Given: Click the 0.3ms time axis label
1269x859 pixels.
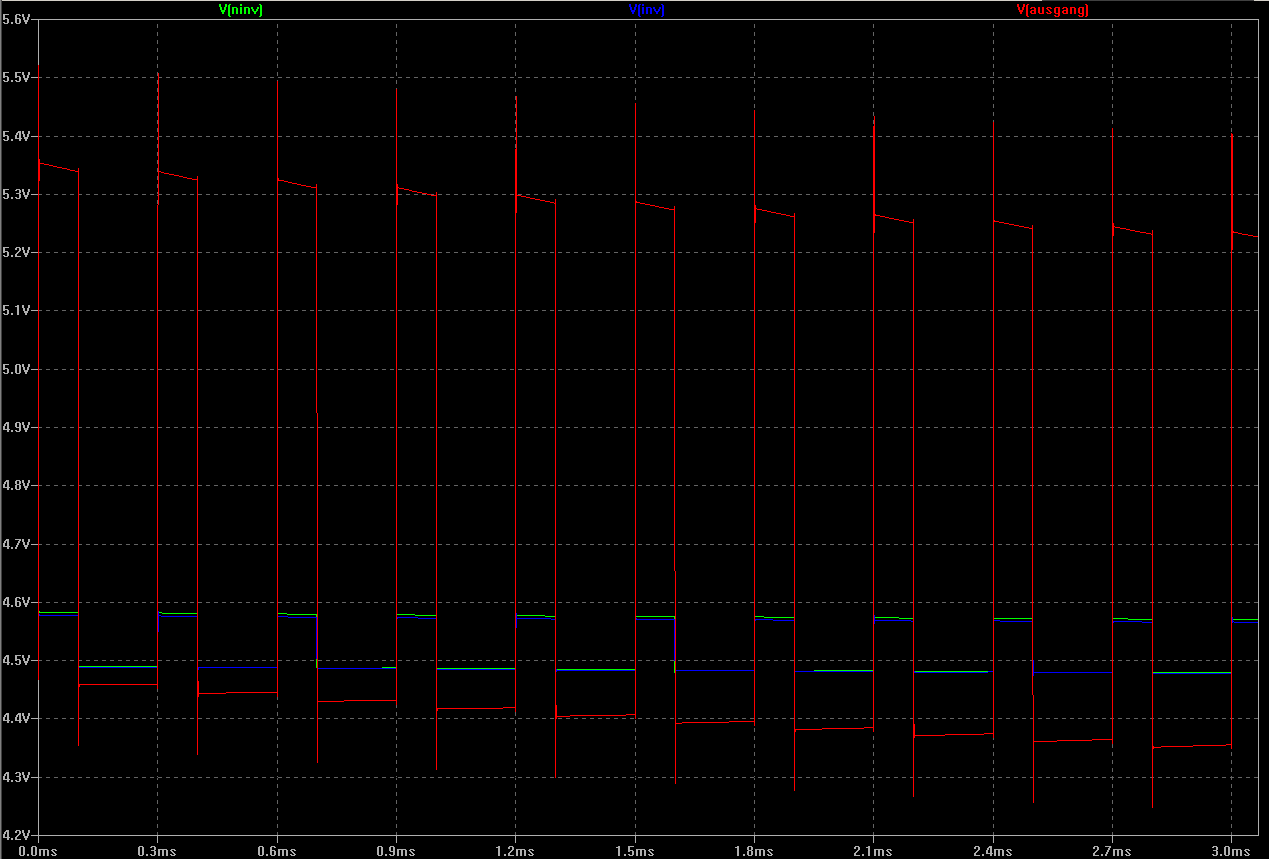Looking at the screenshot, I should click(x=157, y=851).
